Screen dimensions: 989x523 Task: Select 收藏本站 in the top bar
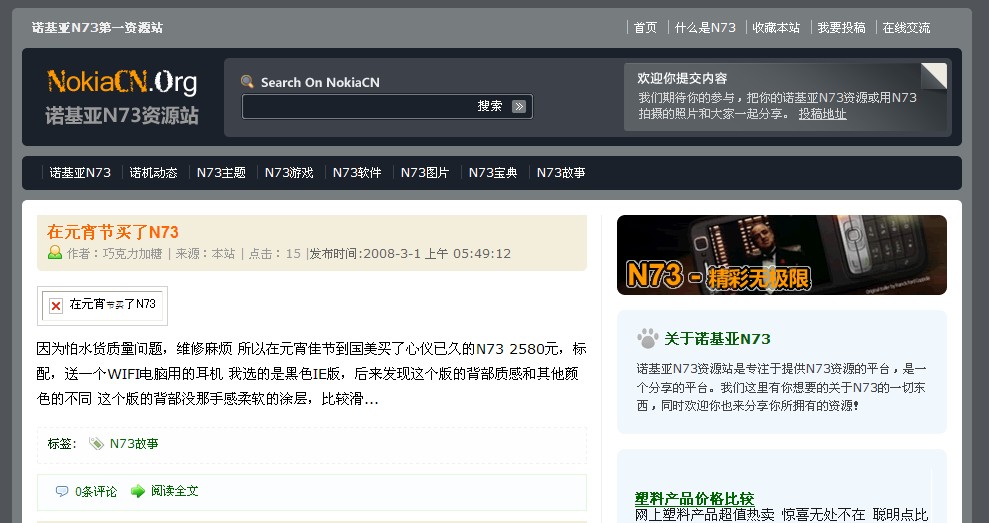pos(776,28)
